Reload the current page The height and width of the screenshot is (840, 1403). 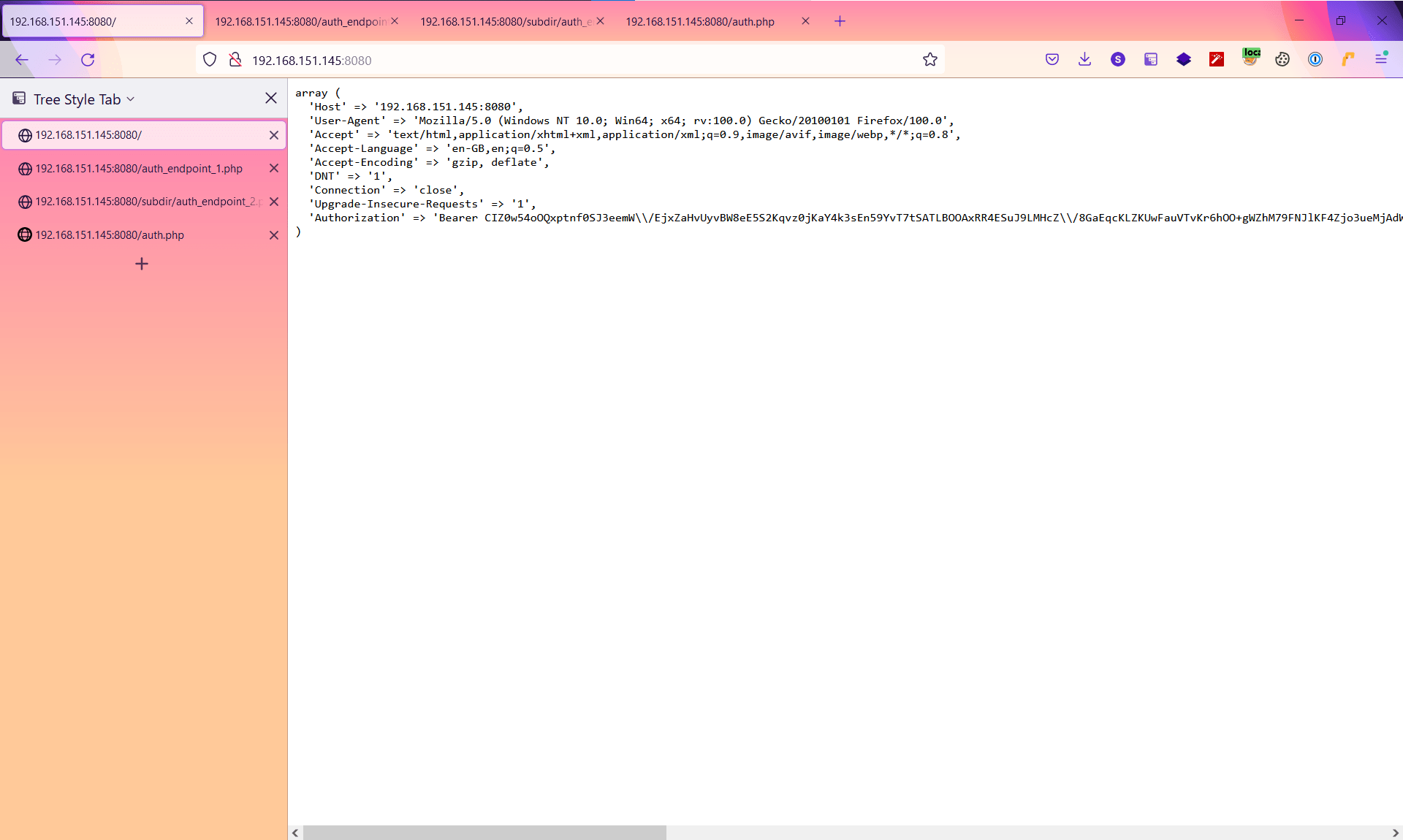tap(88, 60)
